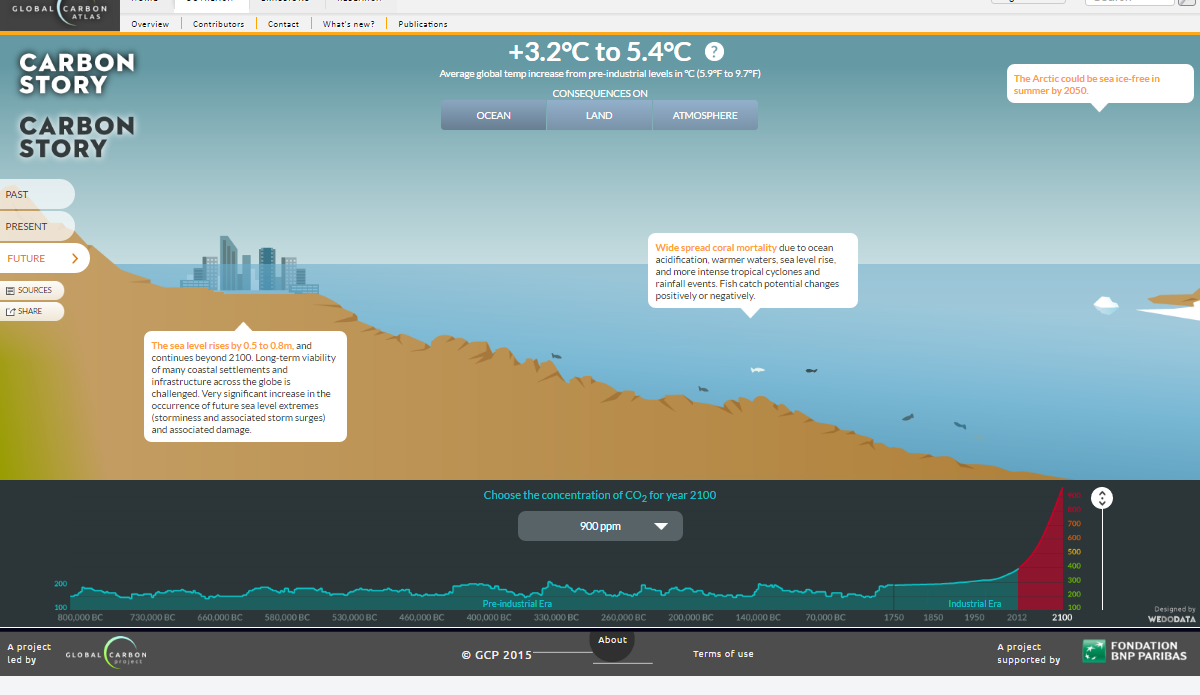Viewport: 1200px width, 695px height.
Task: Click the FUTURE arrow chevron
Action: coord(73,257)
